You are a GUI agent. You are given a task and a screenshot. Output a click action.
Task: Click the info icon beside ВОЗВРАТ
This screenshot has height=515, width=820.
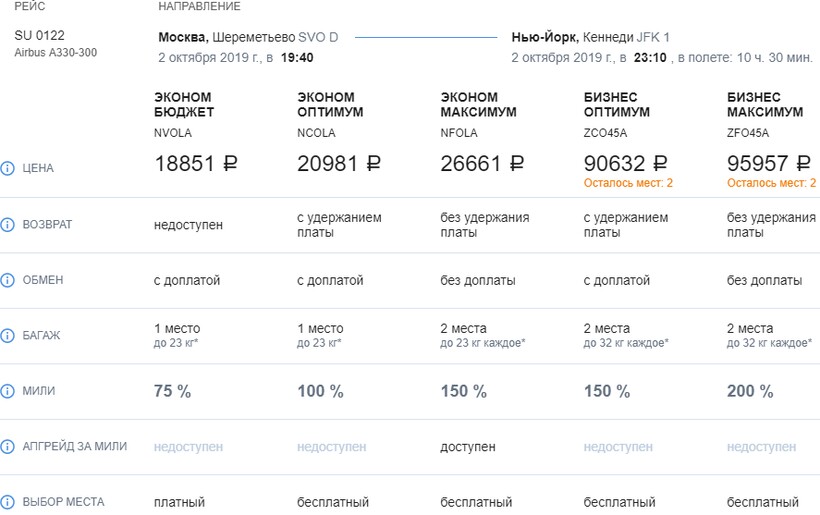tap(8, 225)
